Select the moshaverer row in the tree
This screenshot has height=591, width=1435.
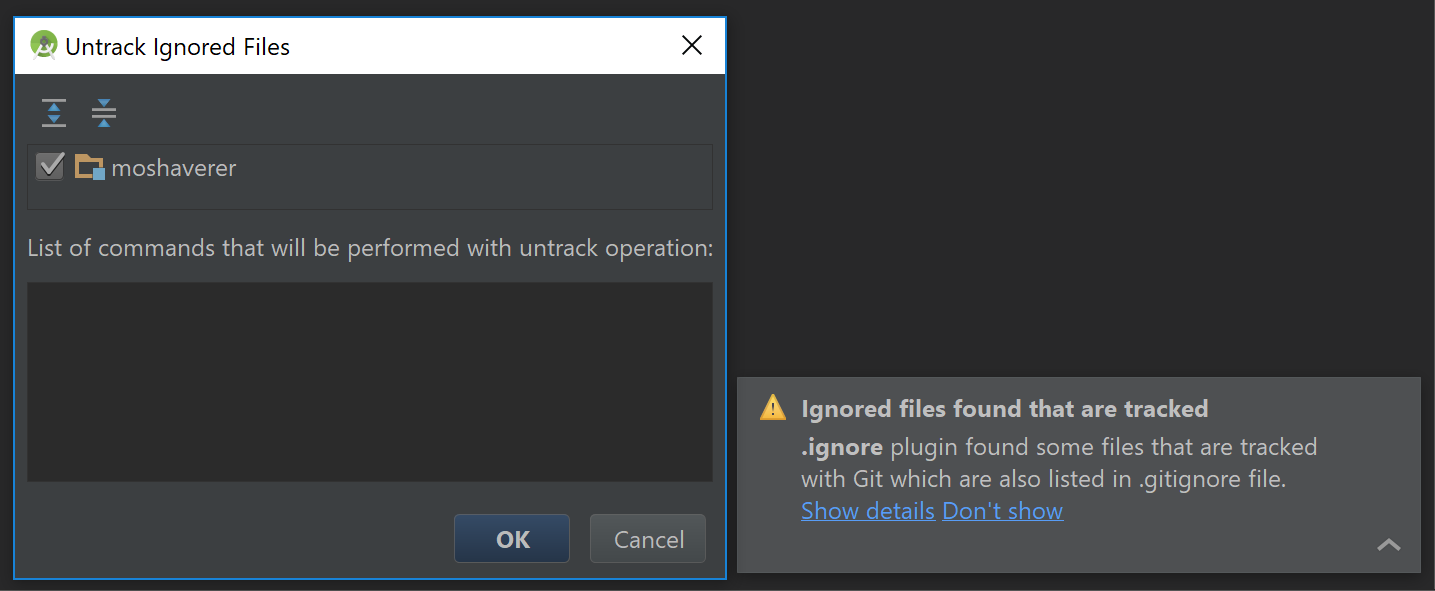(176, 167)
